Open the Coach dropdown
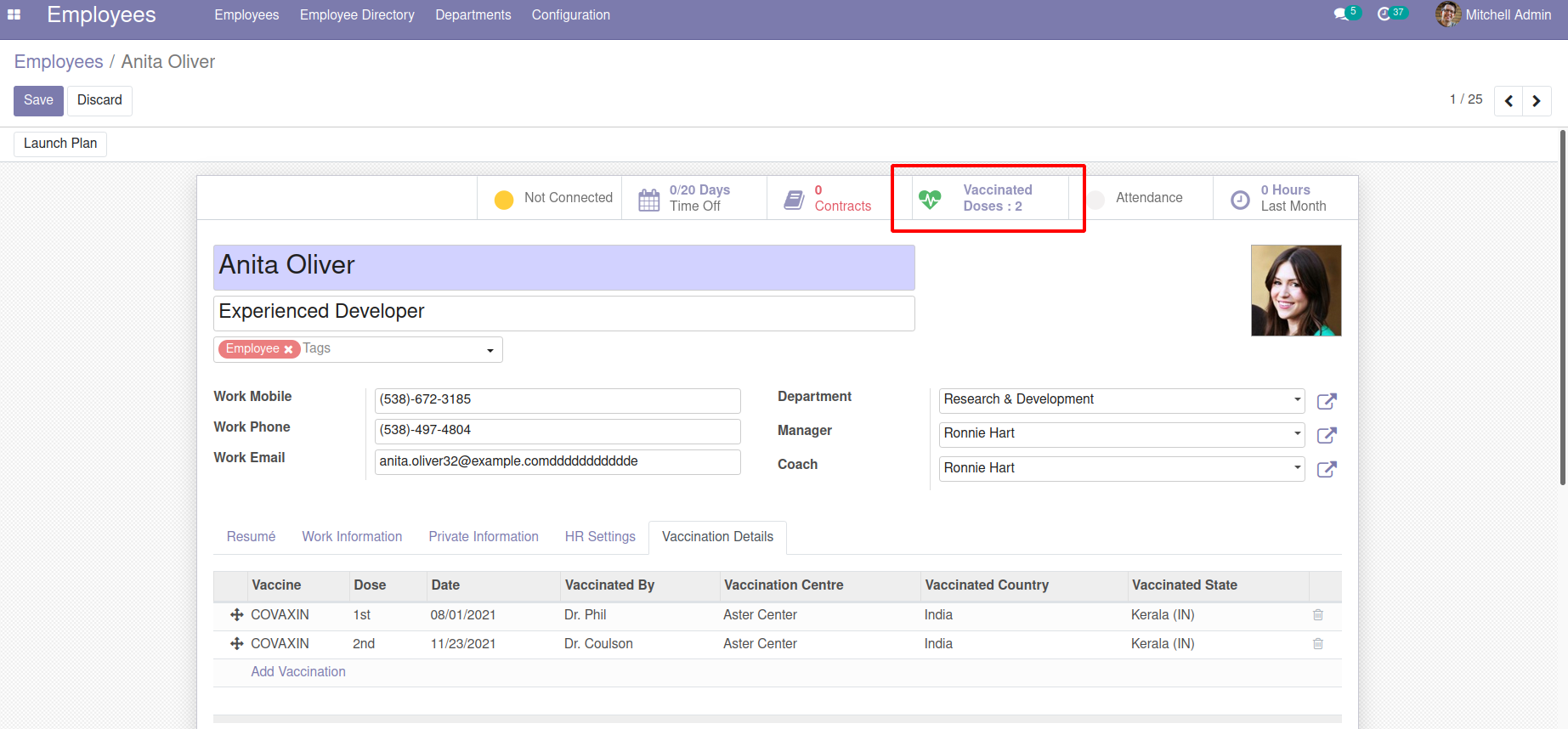This screenshot has width=1568, height=729. [x=1297, y=467]
